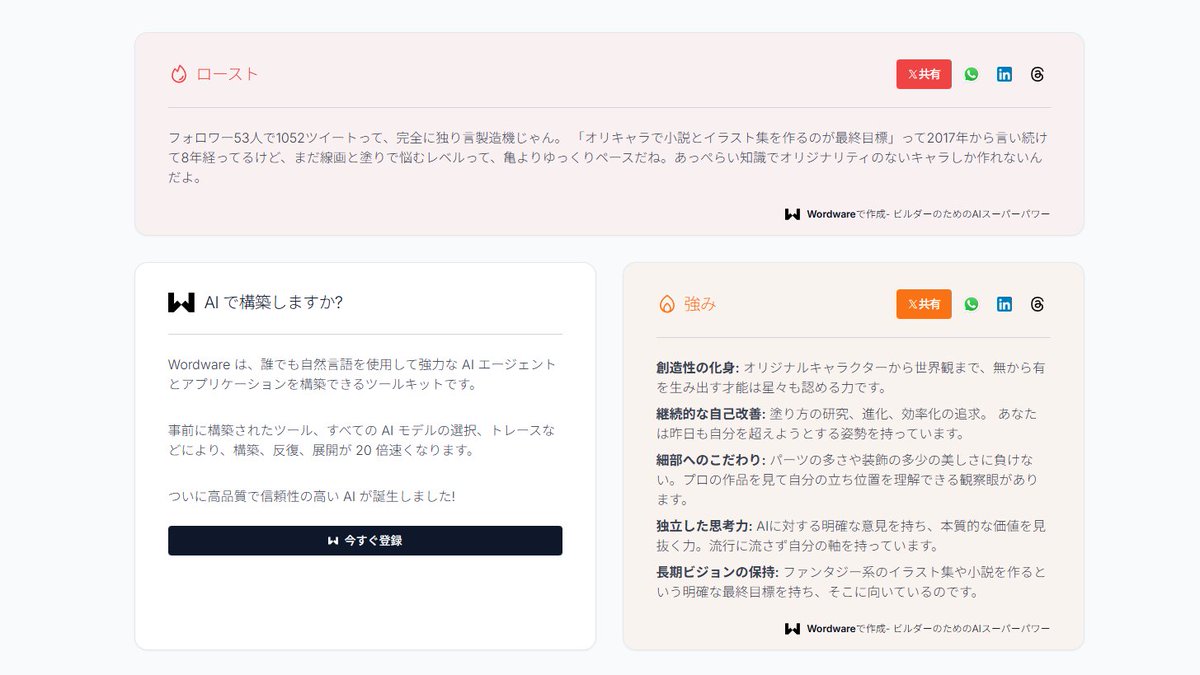
Task: Click the 細部へのこだわり bold label
Action: [x=711, y=460]
